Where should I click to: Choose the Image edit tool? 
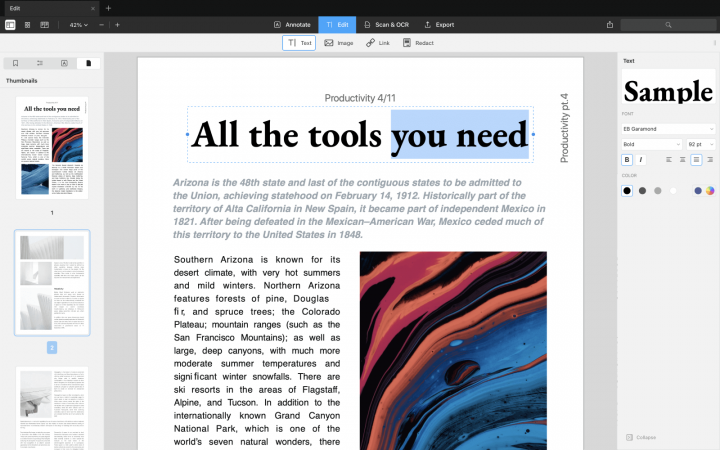pos(339,43)
